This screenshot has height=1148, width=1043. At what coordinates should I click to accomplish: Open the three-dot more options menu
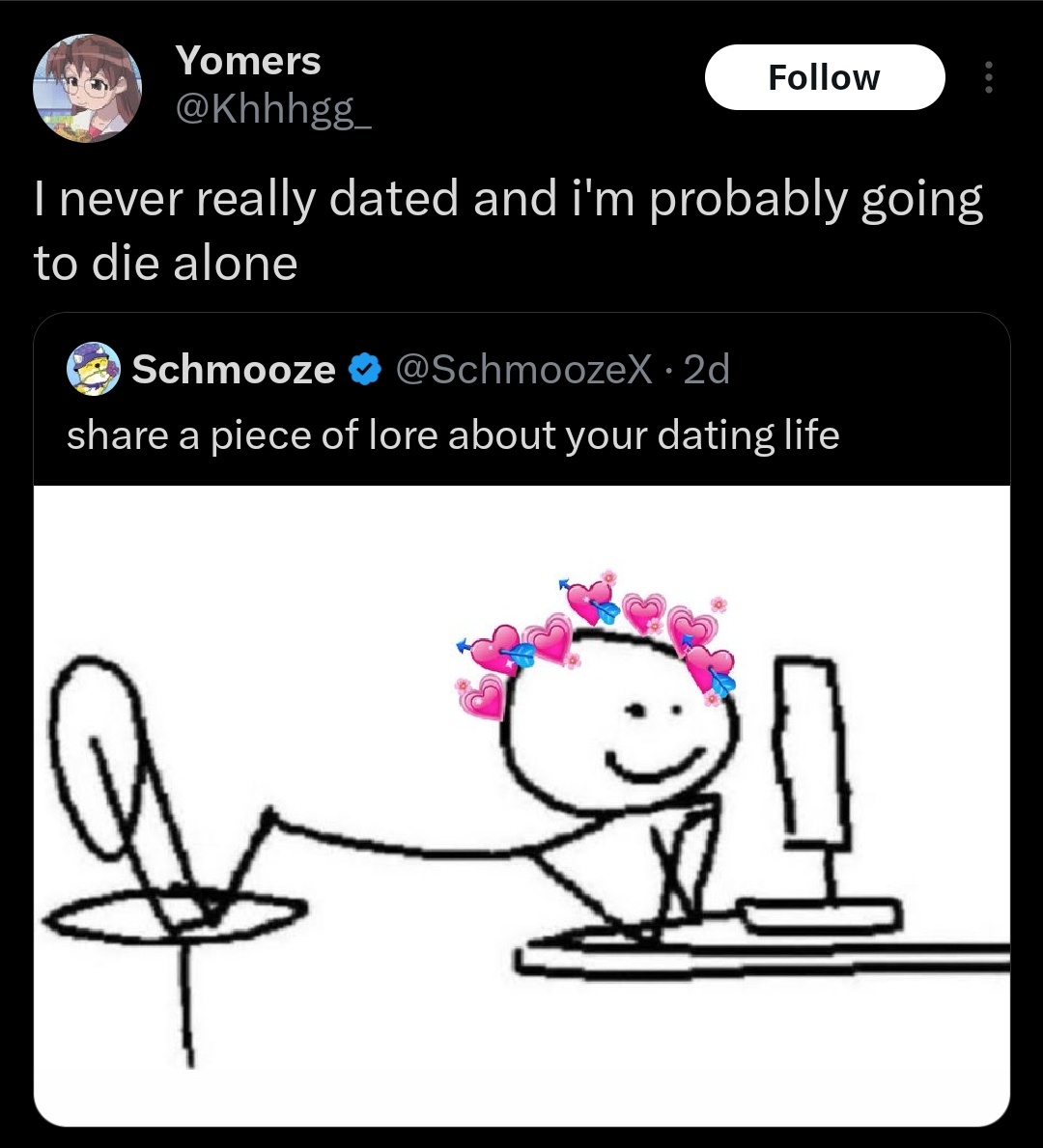[989, 77]
